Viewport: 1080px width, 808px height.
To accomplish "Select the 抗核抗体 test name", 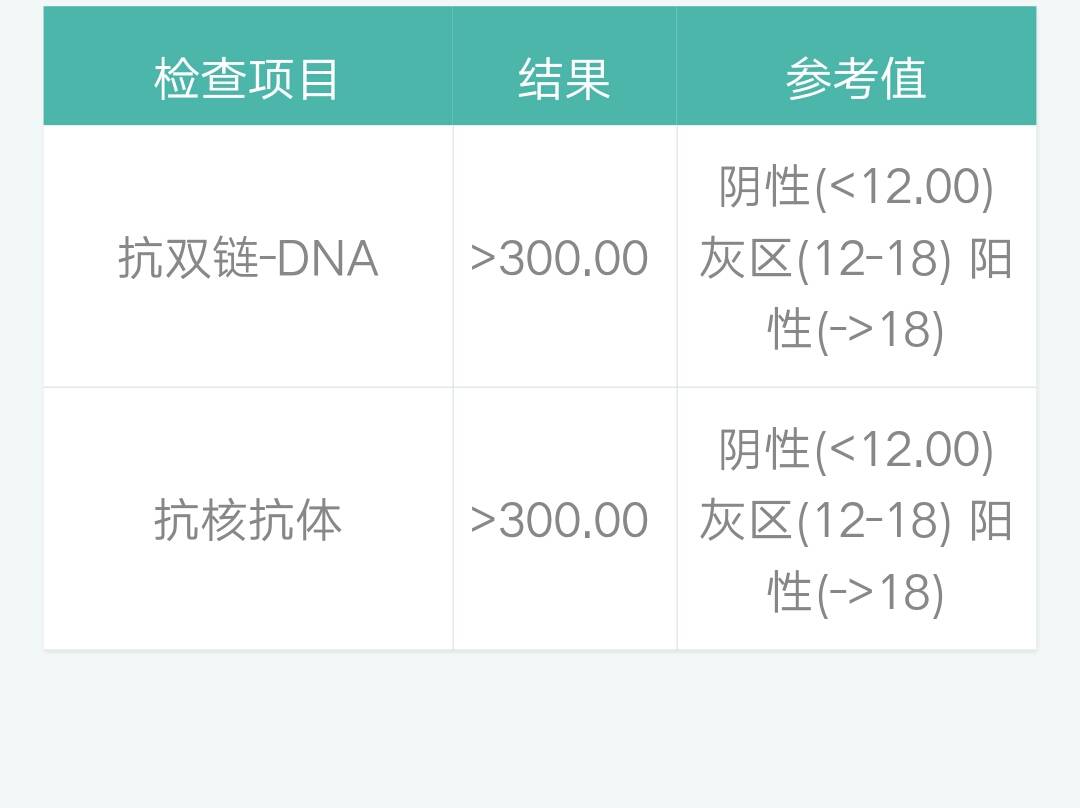I will tap(248, 521).
